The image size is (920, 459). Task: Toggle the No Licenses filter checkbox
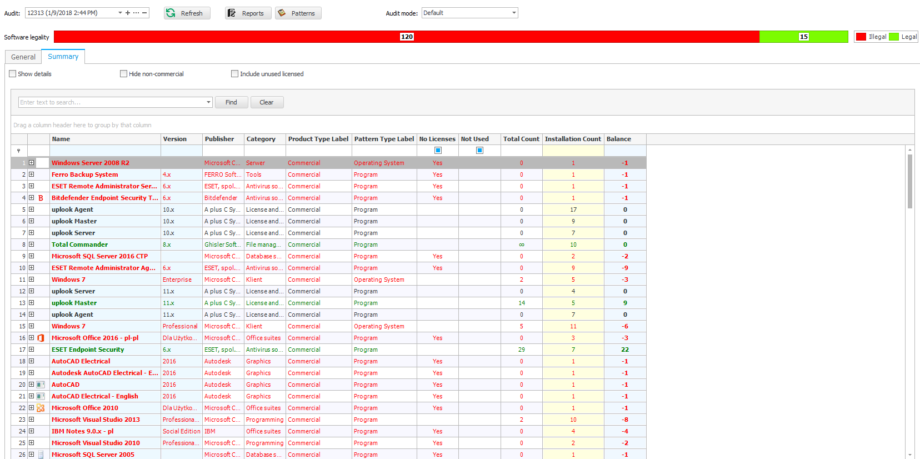pyautogui.click(x=438, y=151)
